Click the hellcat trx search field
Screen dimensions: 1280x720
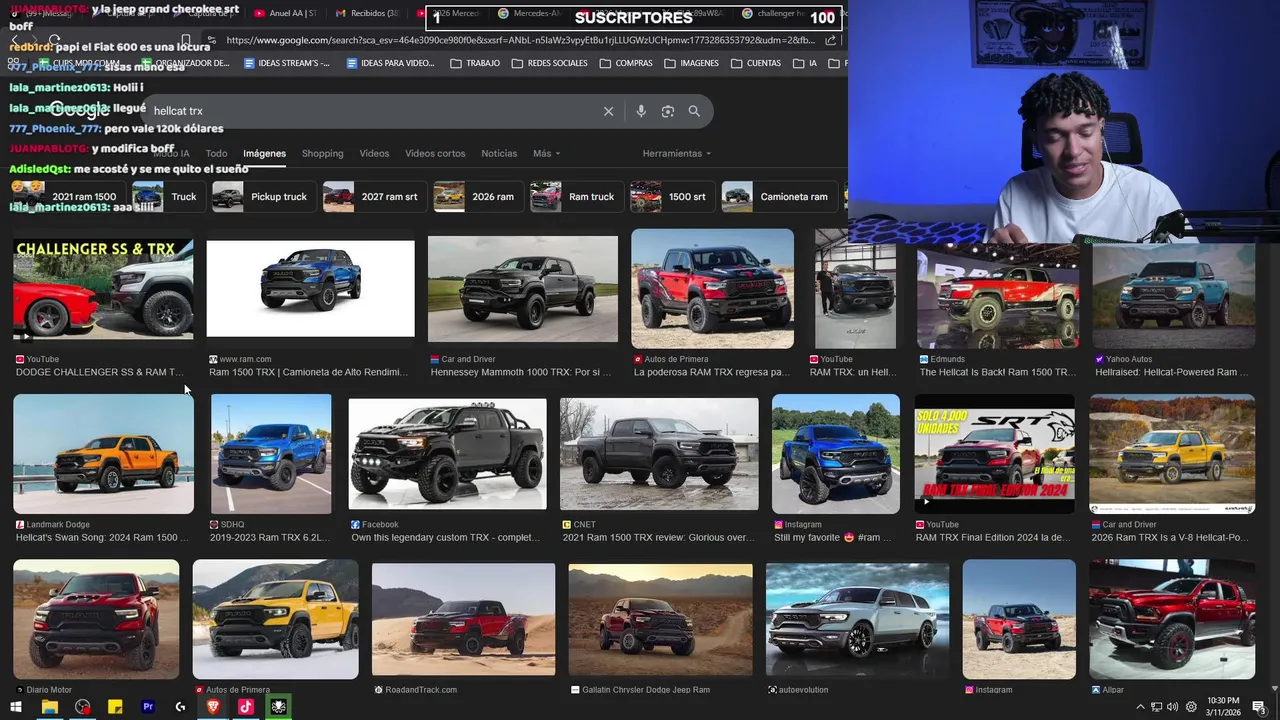click(x=370, y=111)
